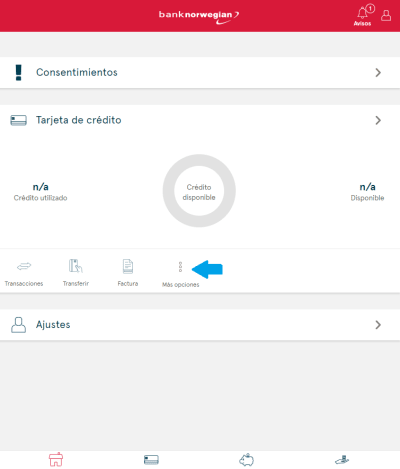The image size is (400, 469).
Task: Expand Consentimientos row chevron
Action: click(x=378, y=73)
